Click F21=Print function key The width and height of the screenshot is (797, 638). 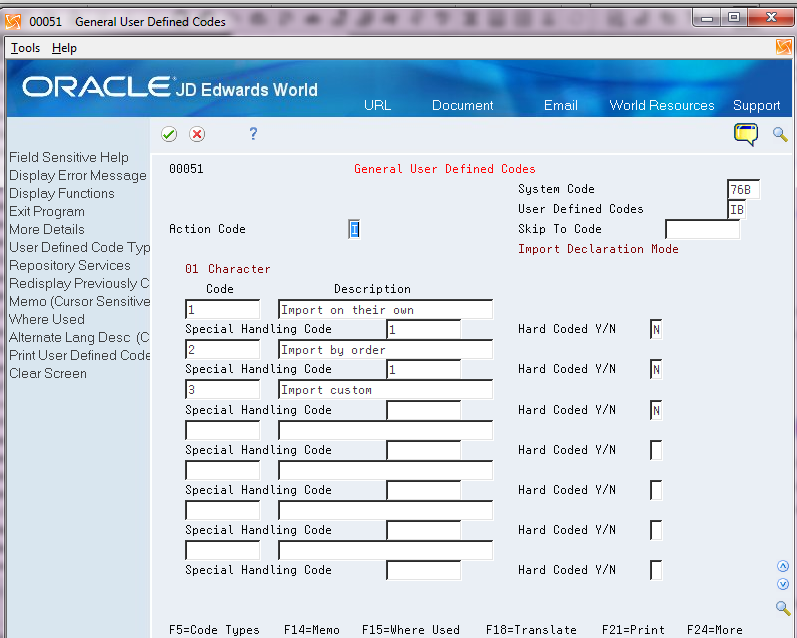pyautogui.click(x=633, y=630)
